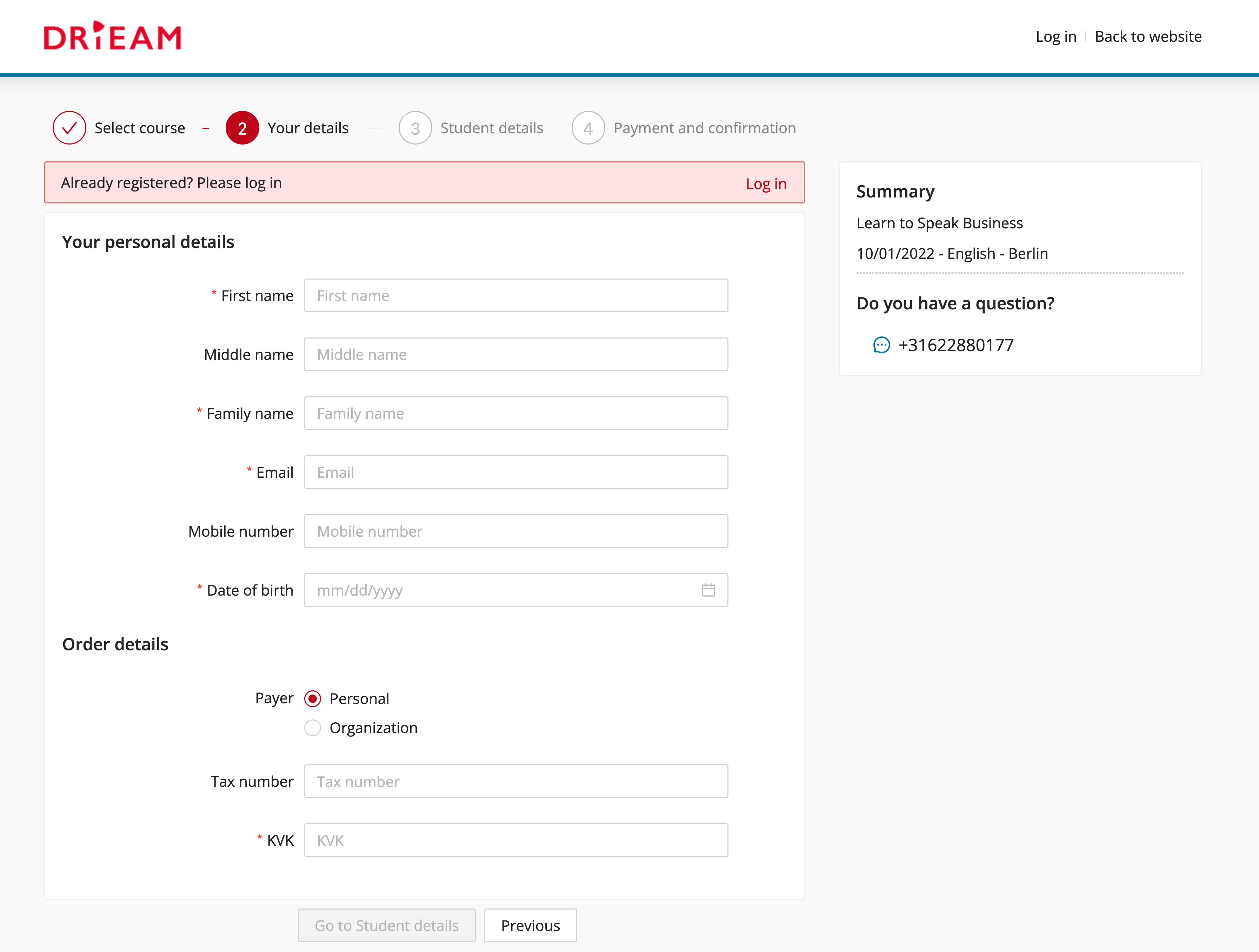The width and height of the screenshot is (1259, 952).
Task: Click the Select course checkmark step icon
Action: coord(69,128)
